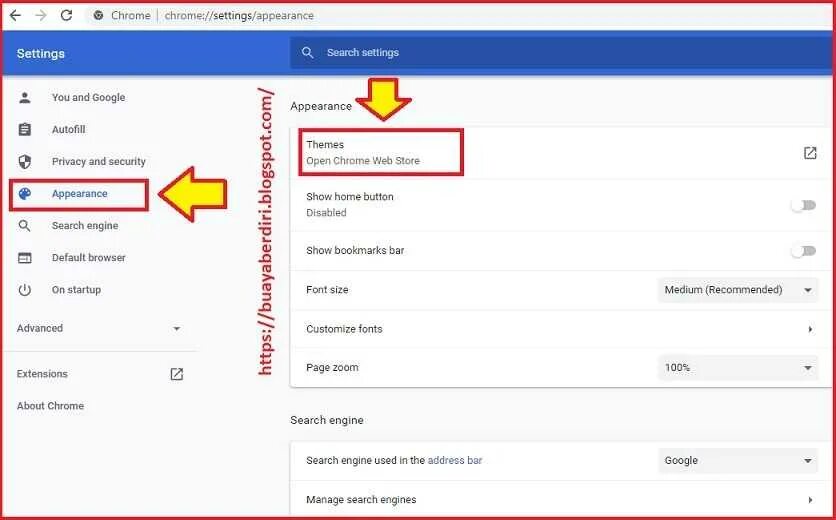Open the search engine dropdown showing Google
The width and height of the screenshot is (836, 520).
pyautogui.click(x=738, y=460)
